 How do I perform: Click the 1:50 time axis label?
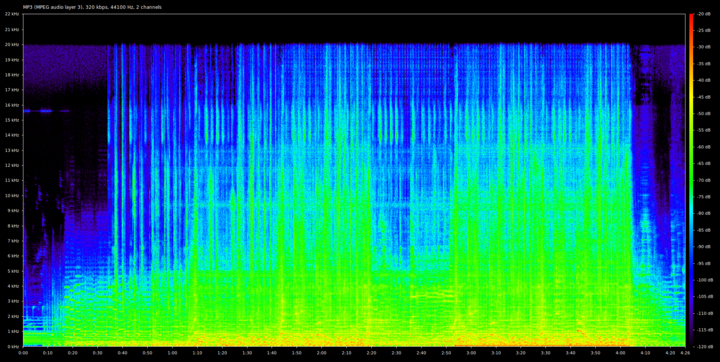tap(297, 353)
